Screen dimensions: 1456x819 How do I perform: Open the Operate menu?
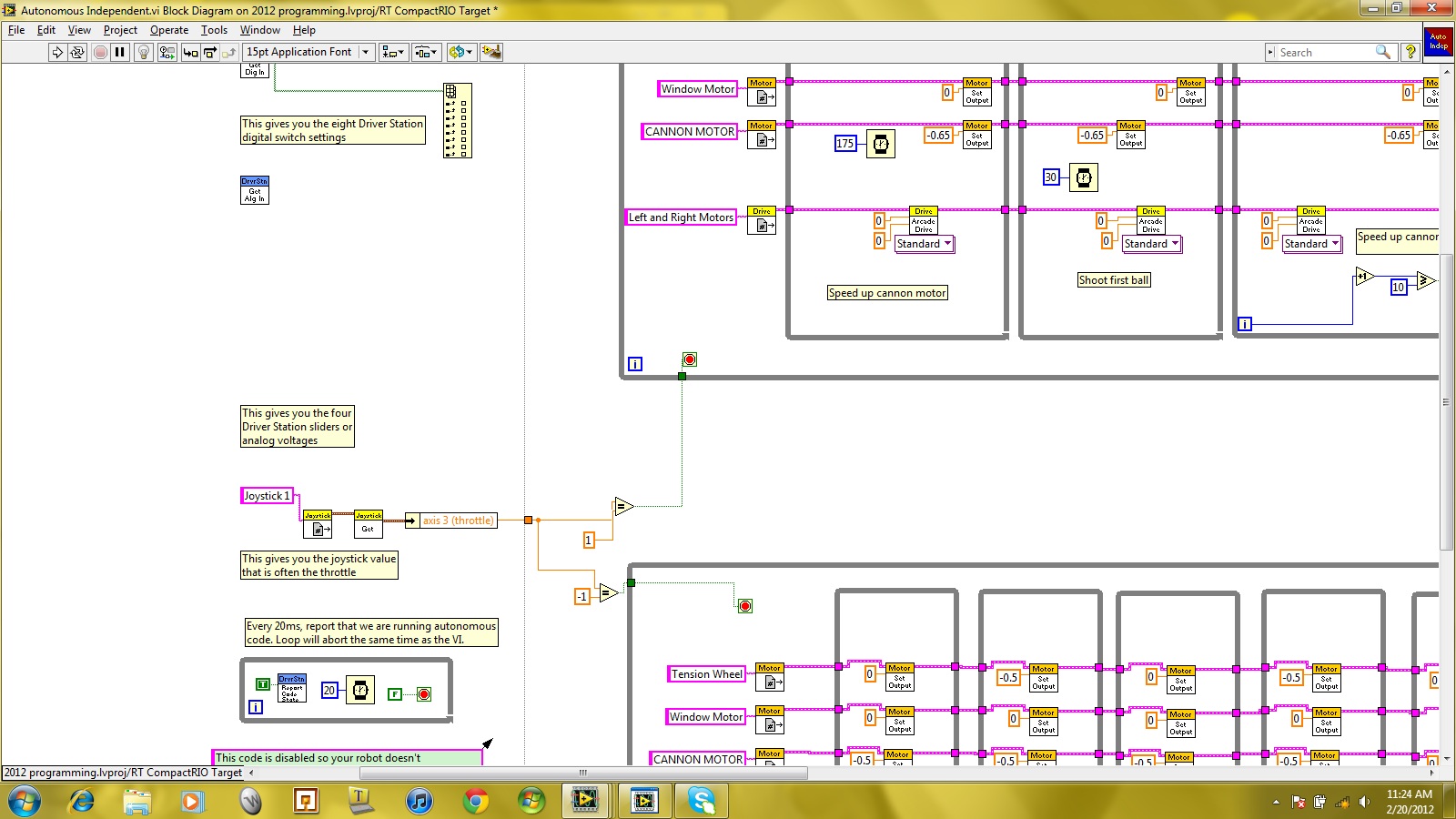(x=169, y=30)
